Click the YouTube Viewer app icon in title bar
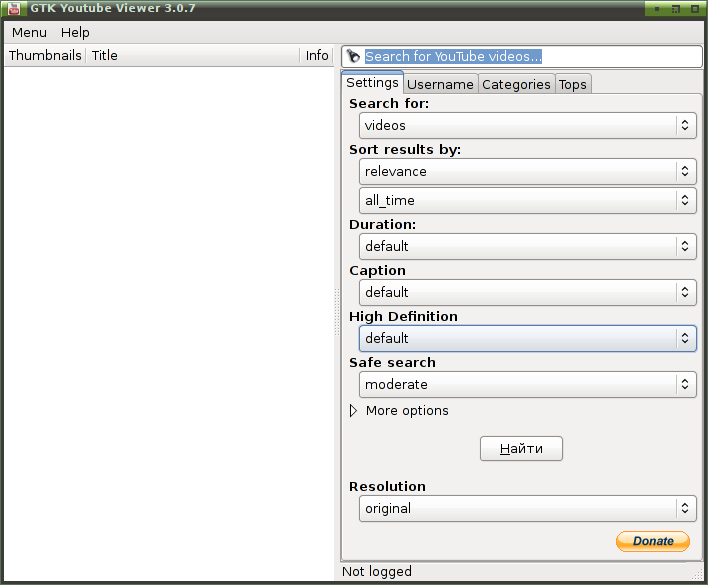Screen dimensions: 708x585 point(14,8)
